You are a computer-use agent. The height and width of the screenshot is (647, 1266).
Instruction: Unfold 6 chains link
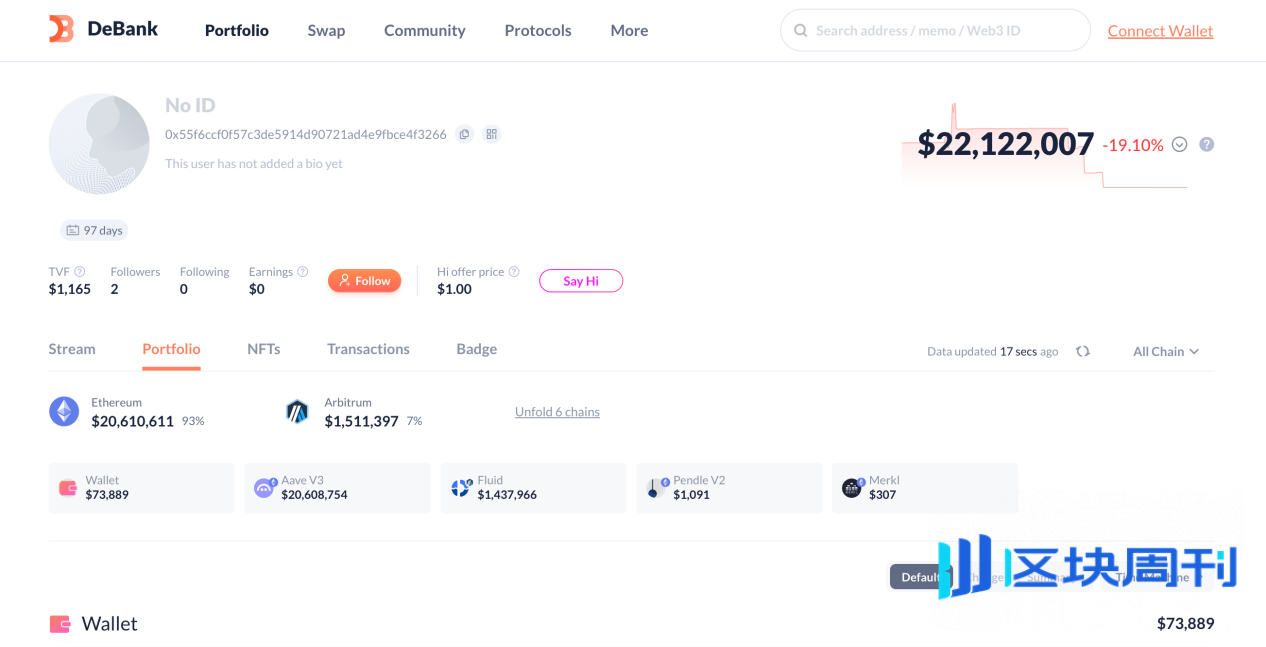coord(557,412)
